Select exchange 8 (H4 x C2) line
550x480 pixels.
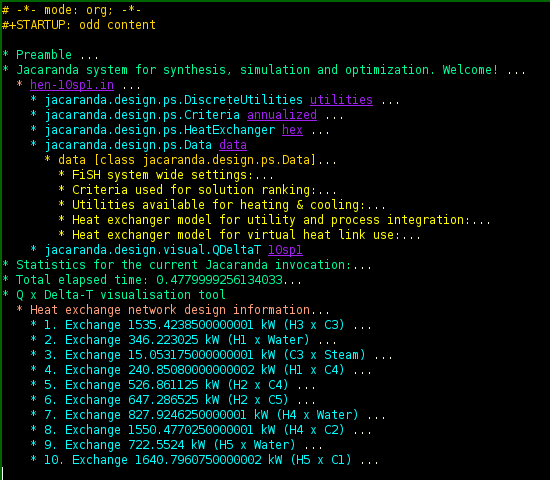[x=201, y=430]
